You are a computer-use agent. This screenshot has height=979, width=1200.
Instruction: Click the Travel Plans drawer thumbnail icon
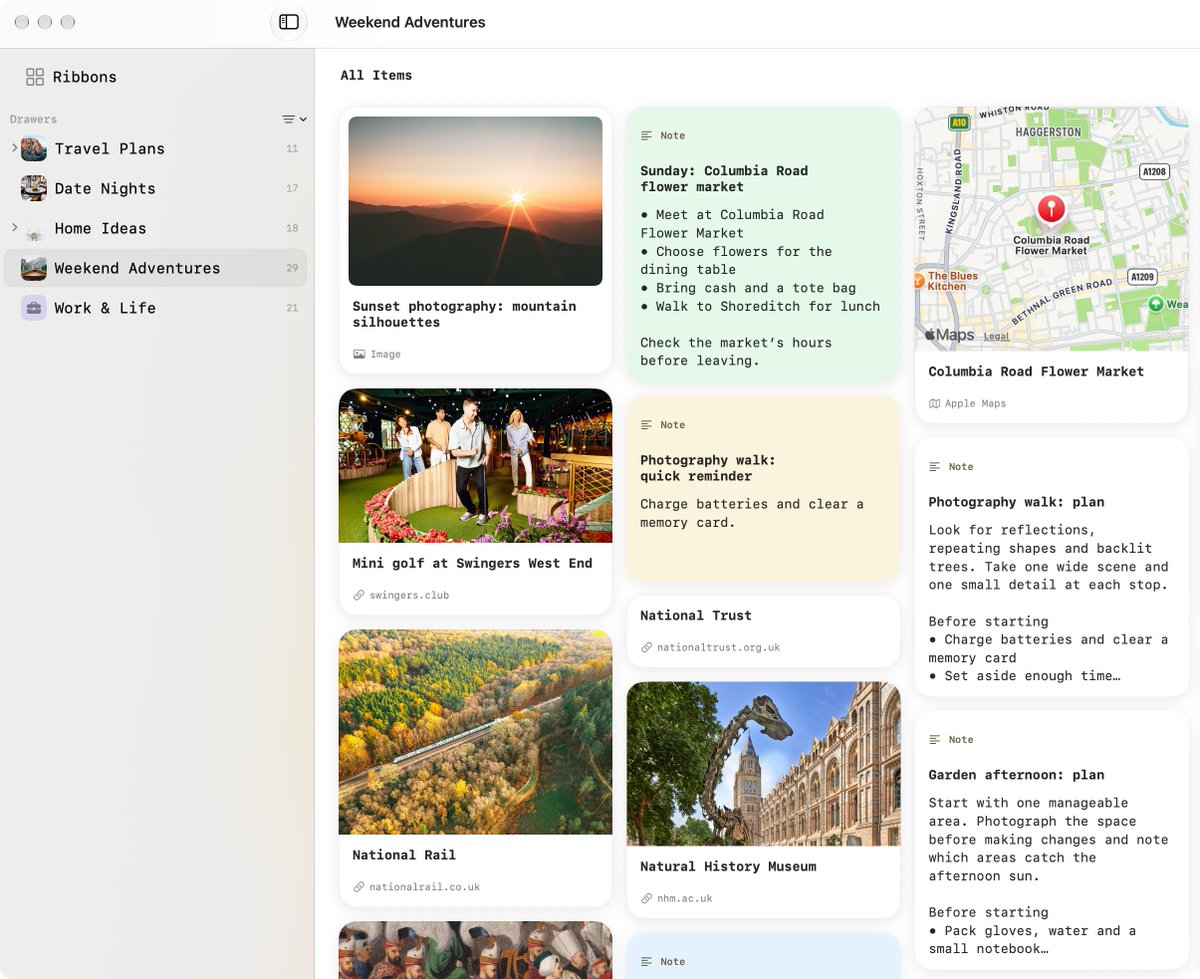click(34, 148)
